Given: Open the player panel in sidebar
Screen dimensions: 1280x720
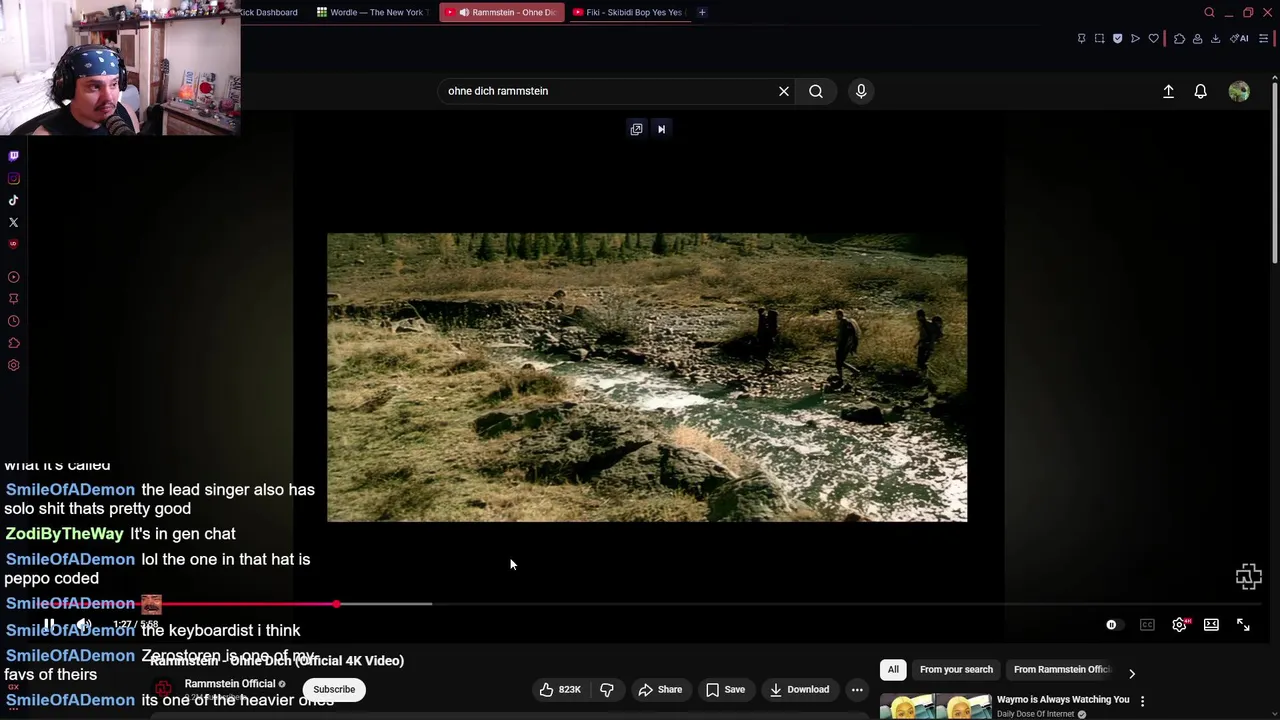Looking at the screenshot, I should (13, 277).
